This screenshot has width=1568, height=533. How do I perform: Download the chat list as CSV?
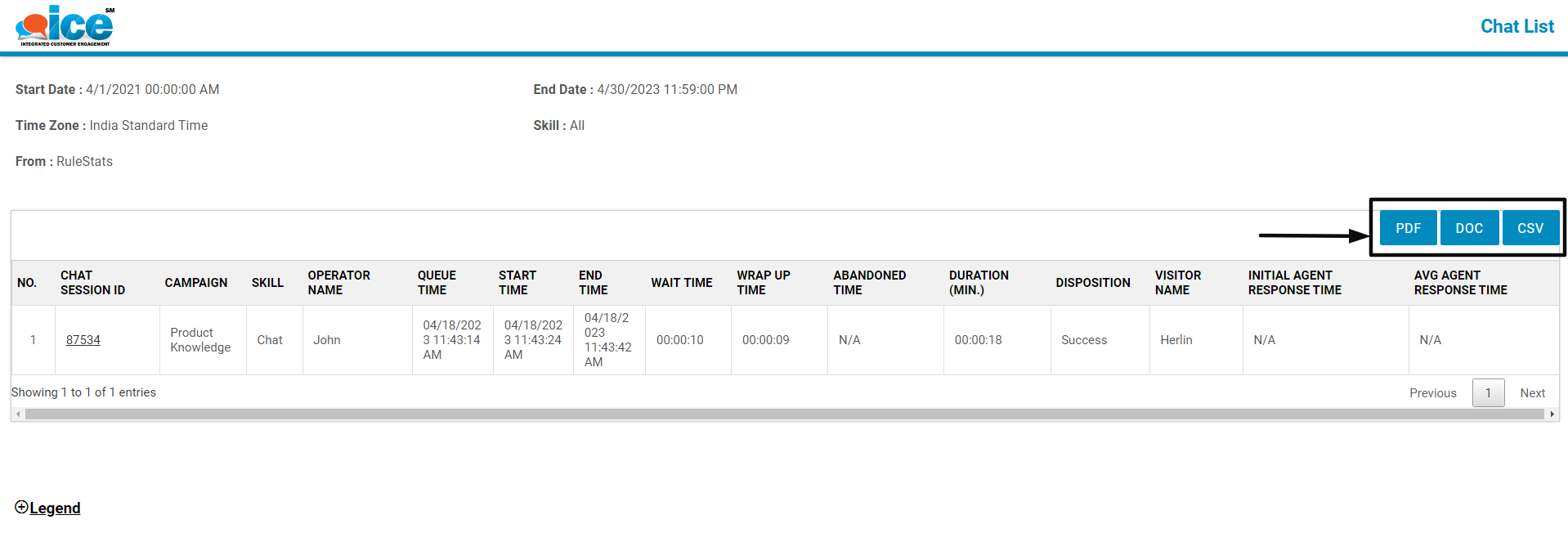point(1530,228)
